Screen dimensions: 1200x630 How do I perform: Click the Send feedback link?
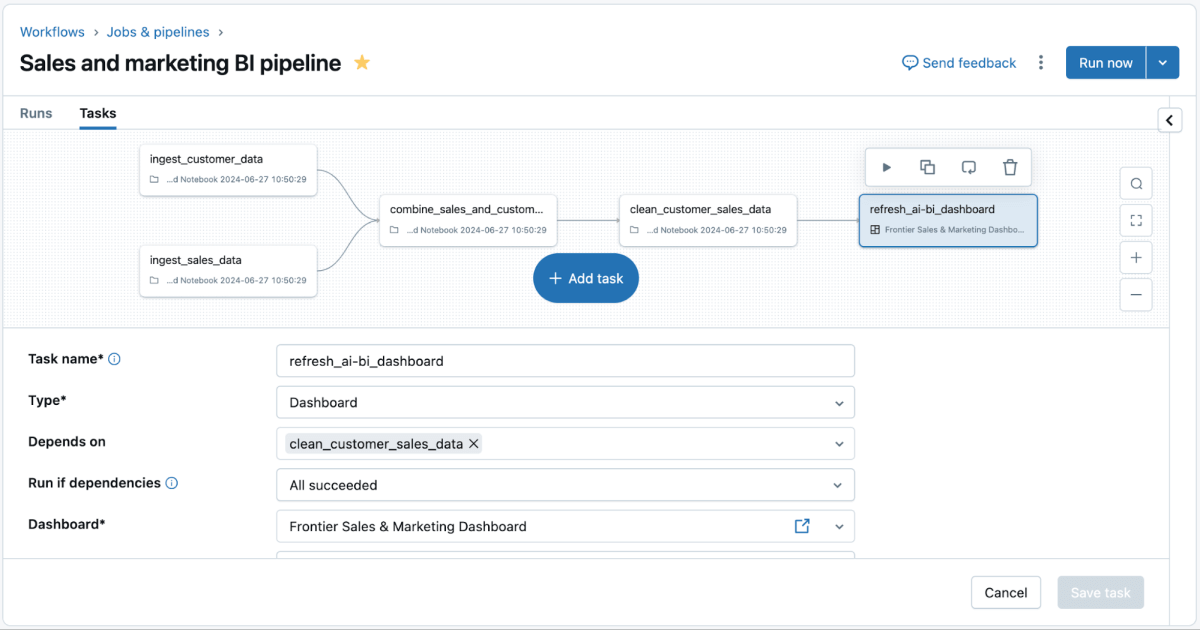[x=958, y=62]
